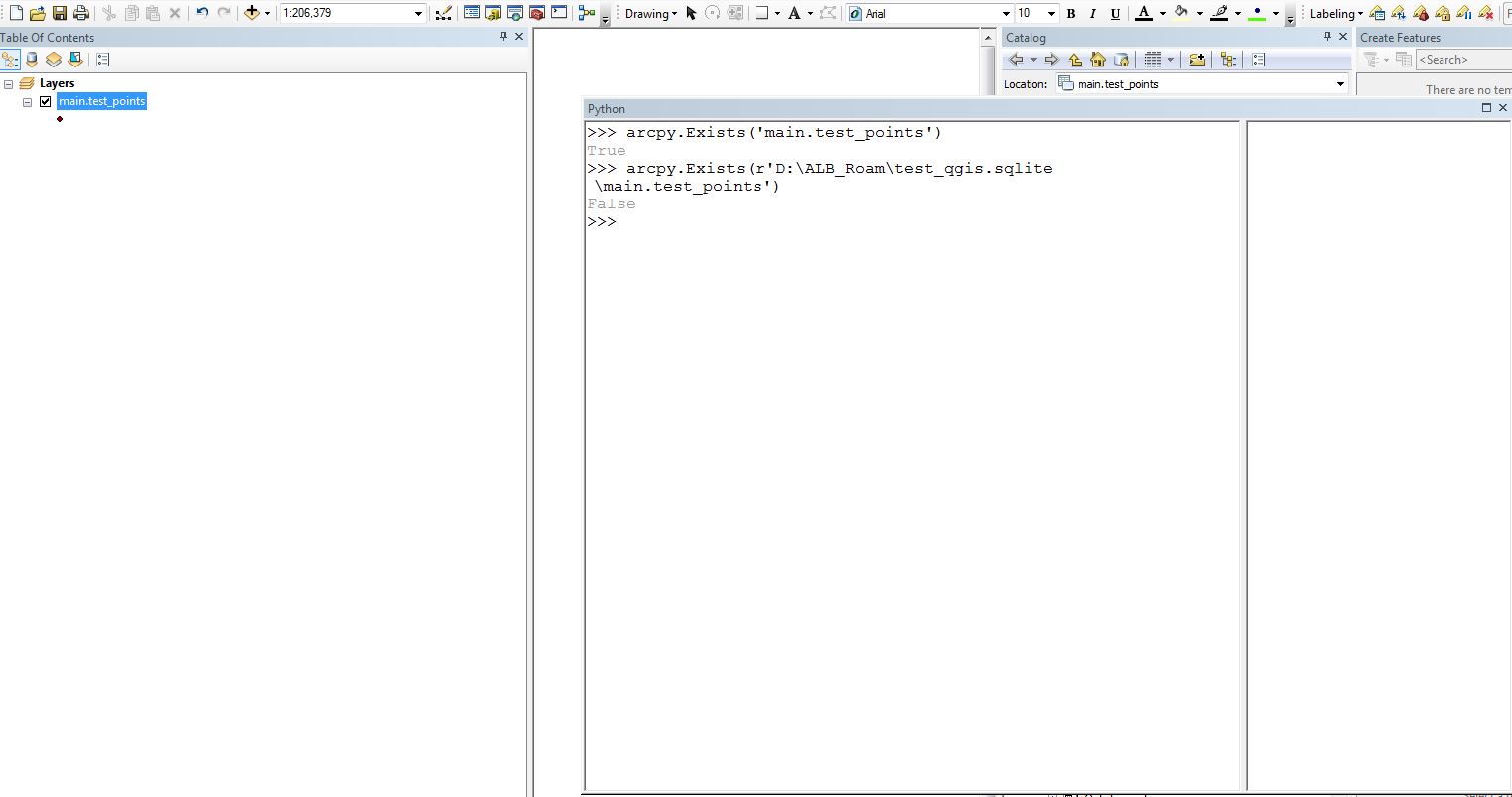
Task: Open the Default Geodatabase in Catalog
Action: [1122, 60]
